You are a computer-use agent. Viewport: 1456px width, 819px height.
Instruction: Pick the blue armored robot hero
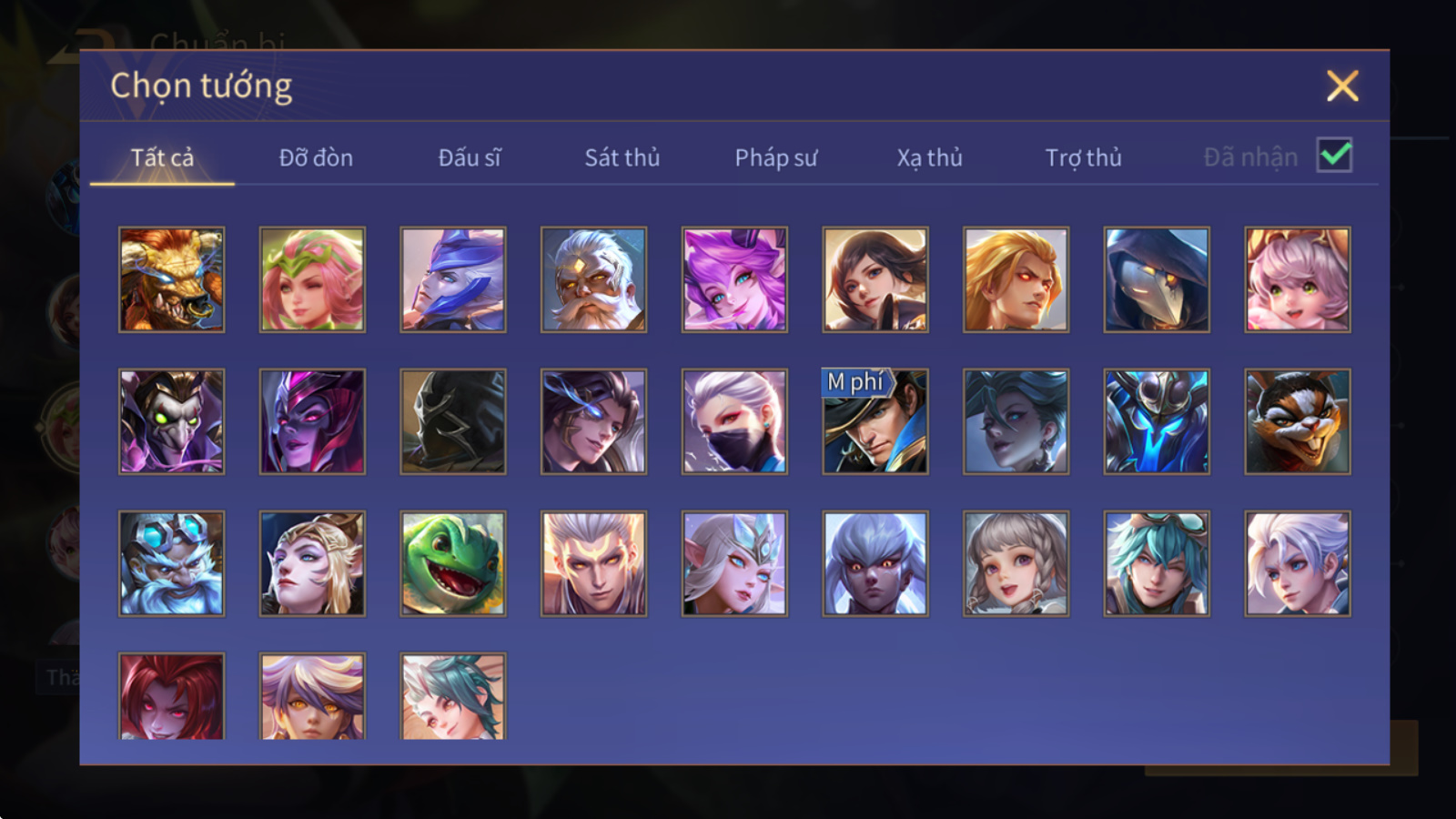tap(1157, 421)
